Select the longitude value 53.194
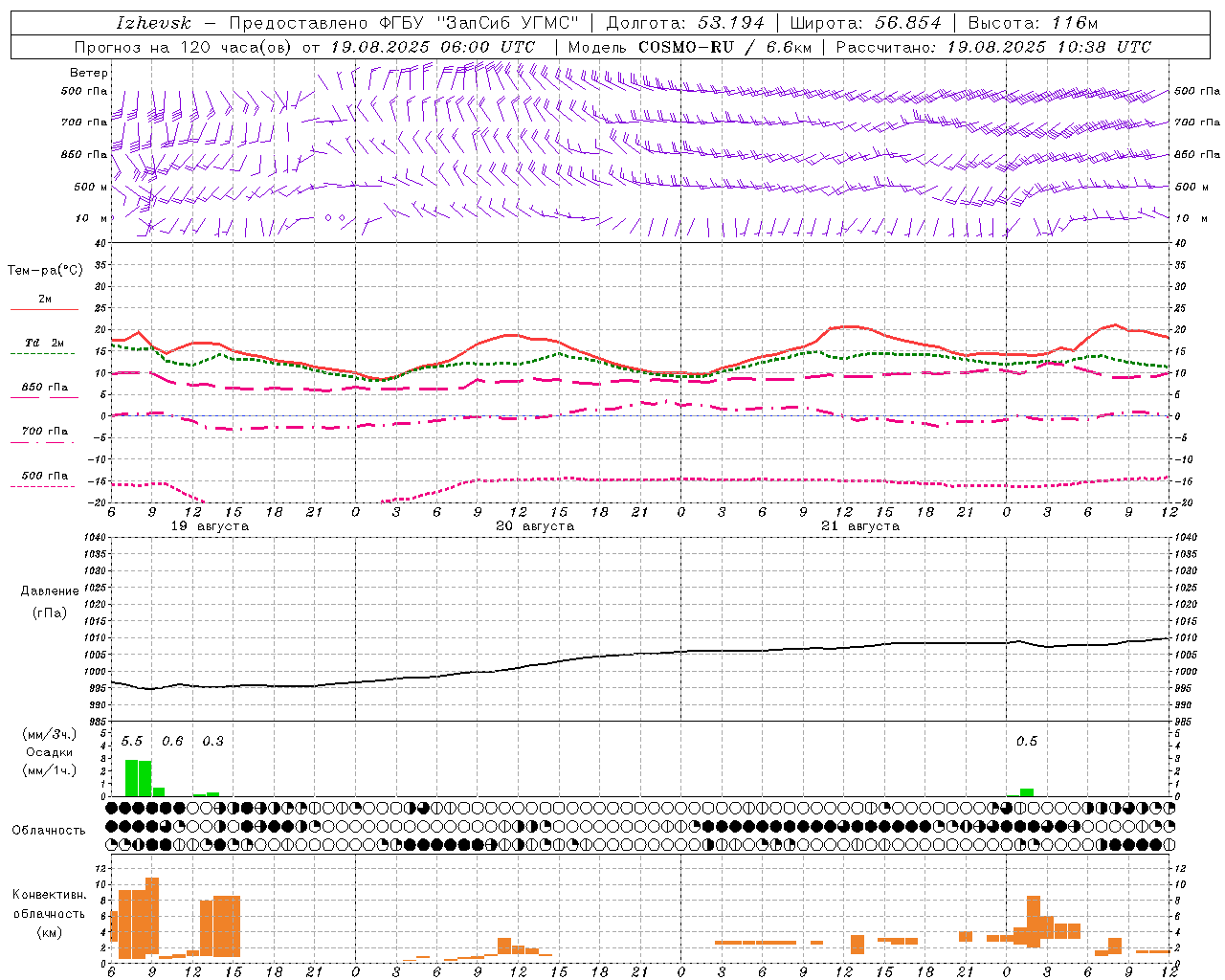The height and width of the screenshot is (980, 1225). point(731,23)
